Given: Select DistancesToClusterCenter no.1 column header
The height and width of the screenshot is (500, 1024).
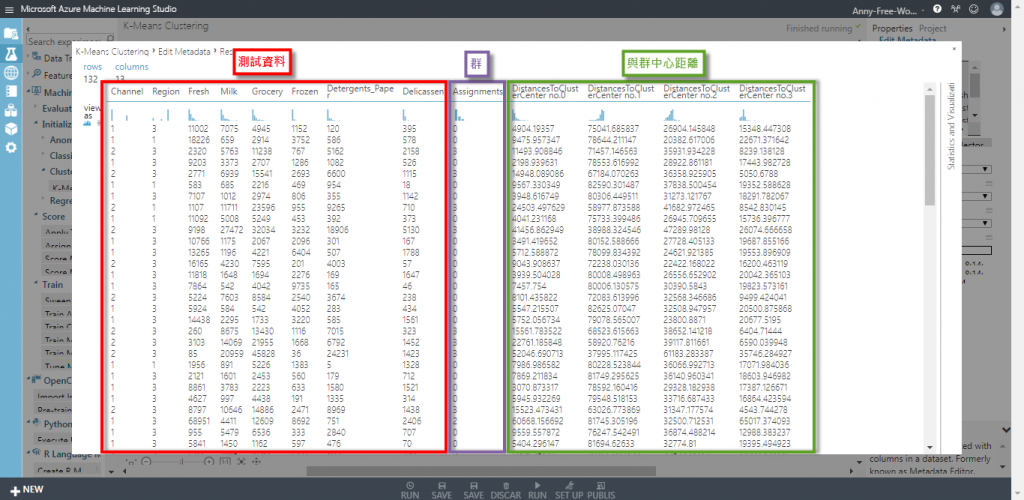Looking at the screenshot, I should click(621, 91).
